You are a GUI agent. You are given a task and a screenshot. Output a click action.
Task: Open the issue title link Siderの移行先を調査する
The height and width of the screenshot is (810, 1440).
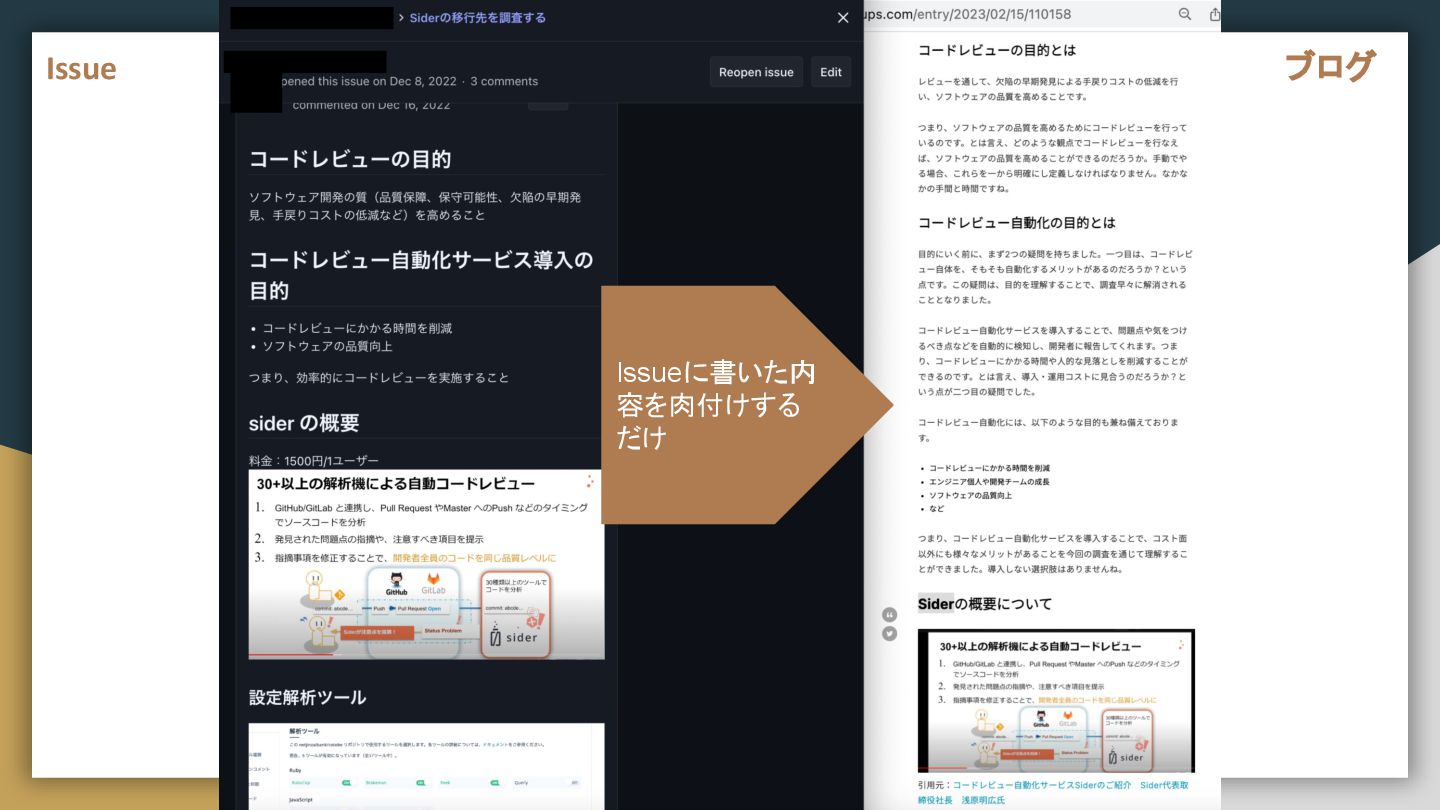[477, 17]
